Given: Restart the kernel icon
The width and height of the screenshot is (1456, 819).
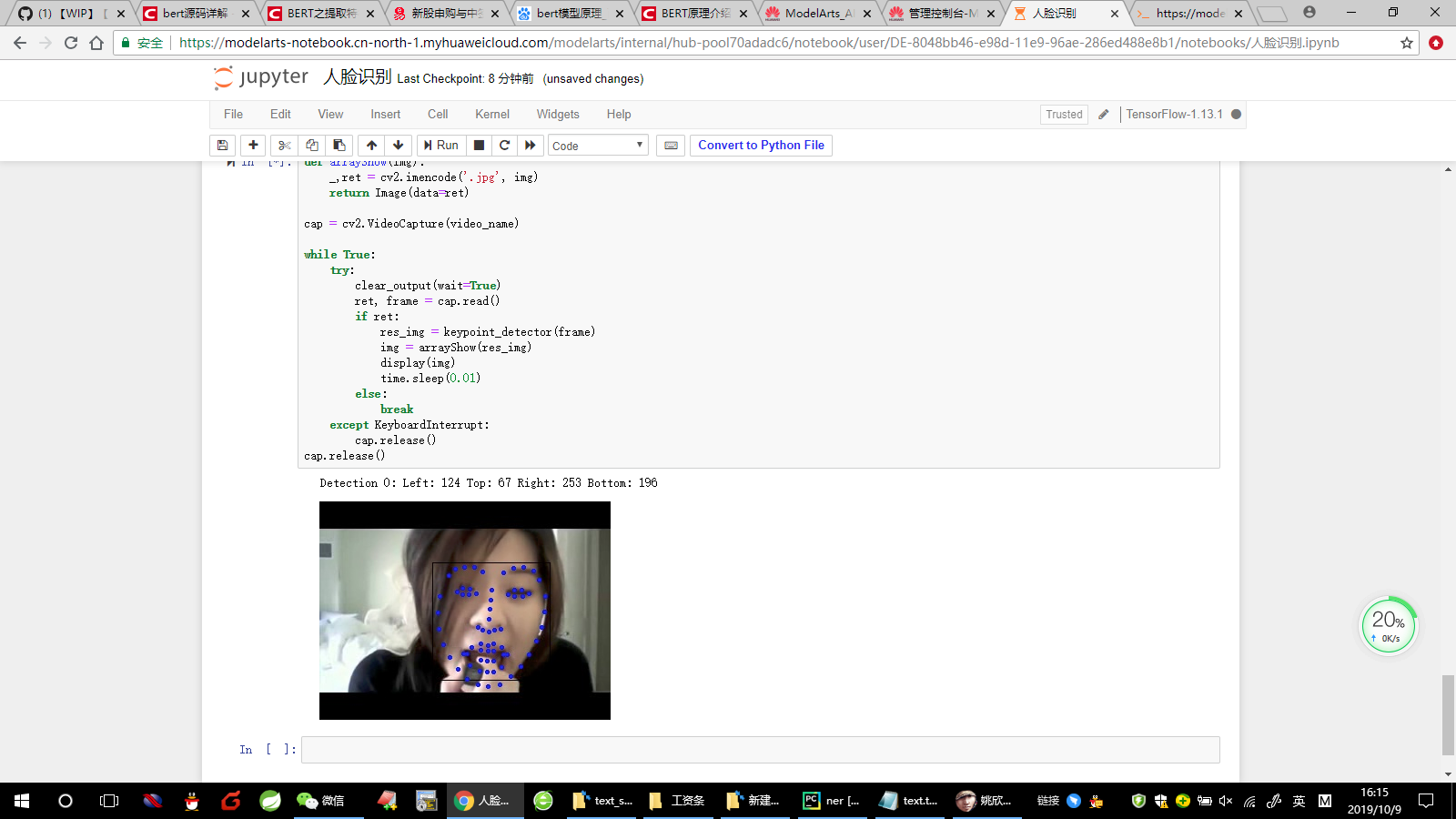Looking at the screenshot, I should [x=504, y=146].
